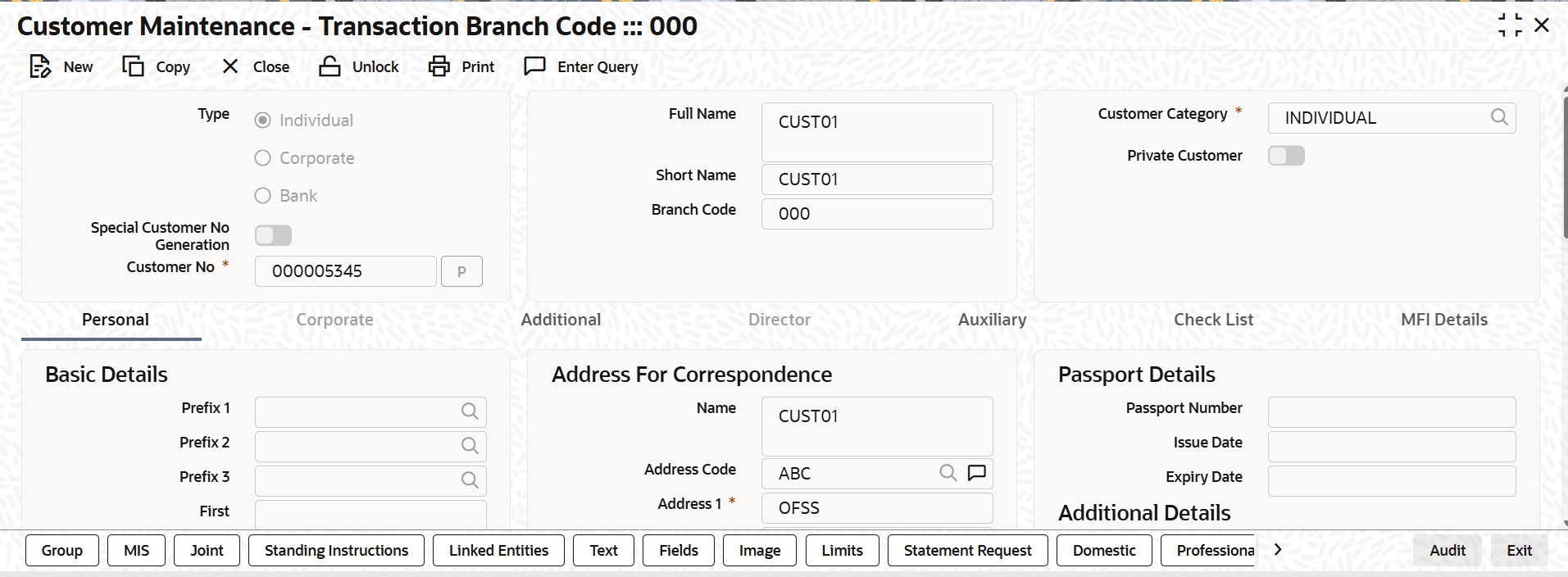
Task: Click the Unlock padlock icon
Action: [330, 66]
